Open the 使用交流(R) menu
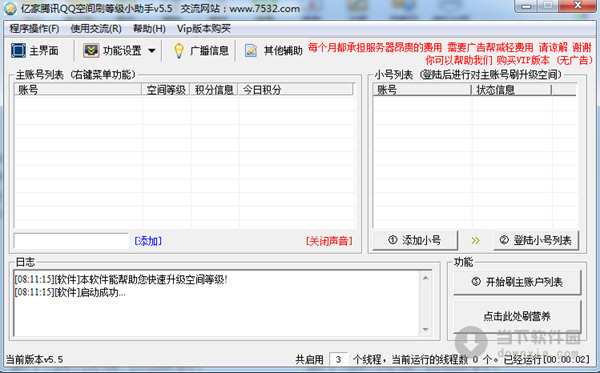This screenshot has height=373, width=600. [x=96, y=29]
